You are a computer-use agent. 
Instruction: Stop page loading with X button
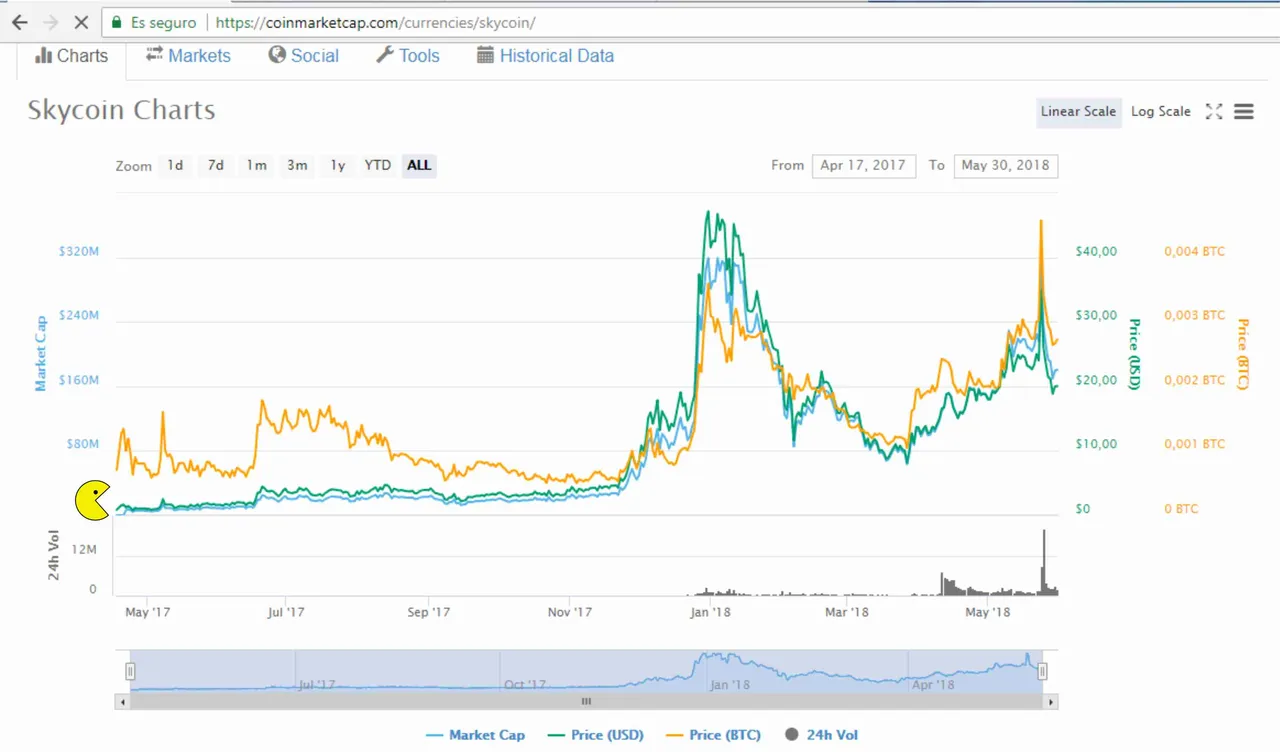(x=83, y=22)
